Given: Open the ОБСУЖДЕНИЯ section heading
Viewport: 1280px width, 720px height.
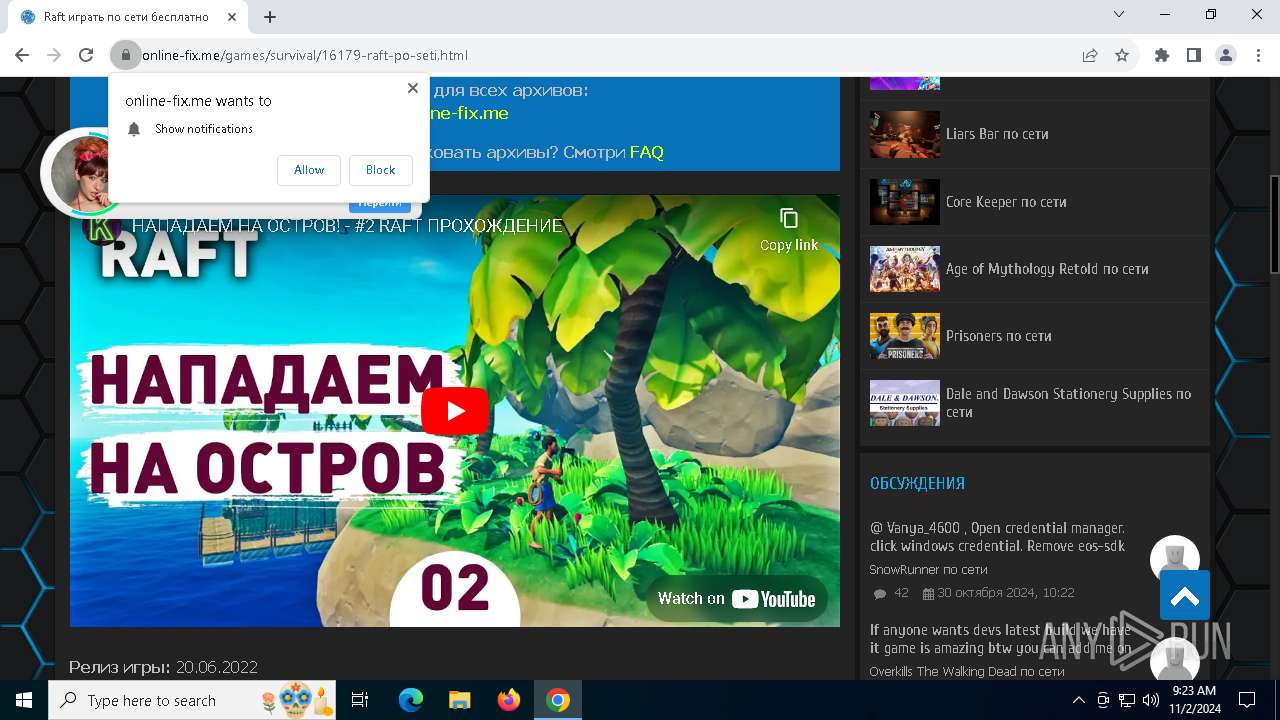Looking at the screenshot, I should (917, 483).
